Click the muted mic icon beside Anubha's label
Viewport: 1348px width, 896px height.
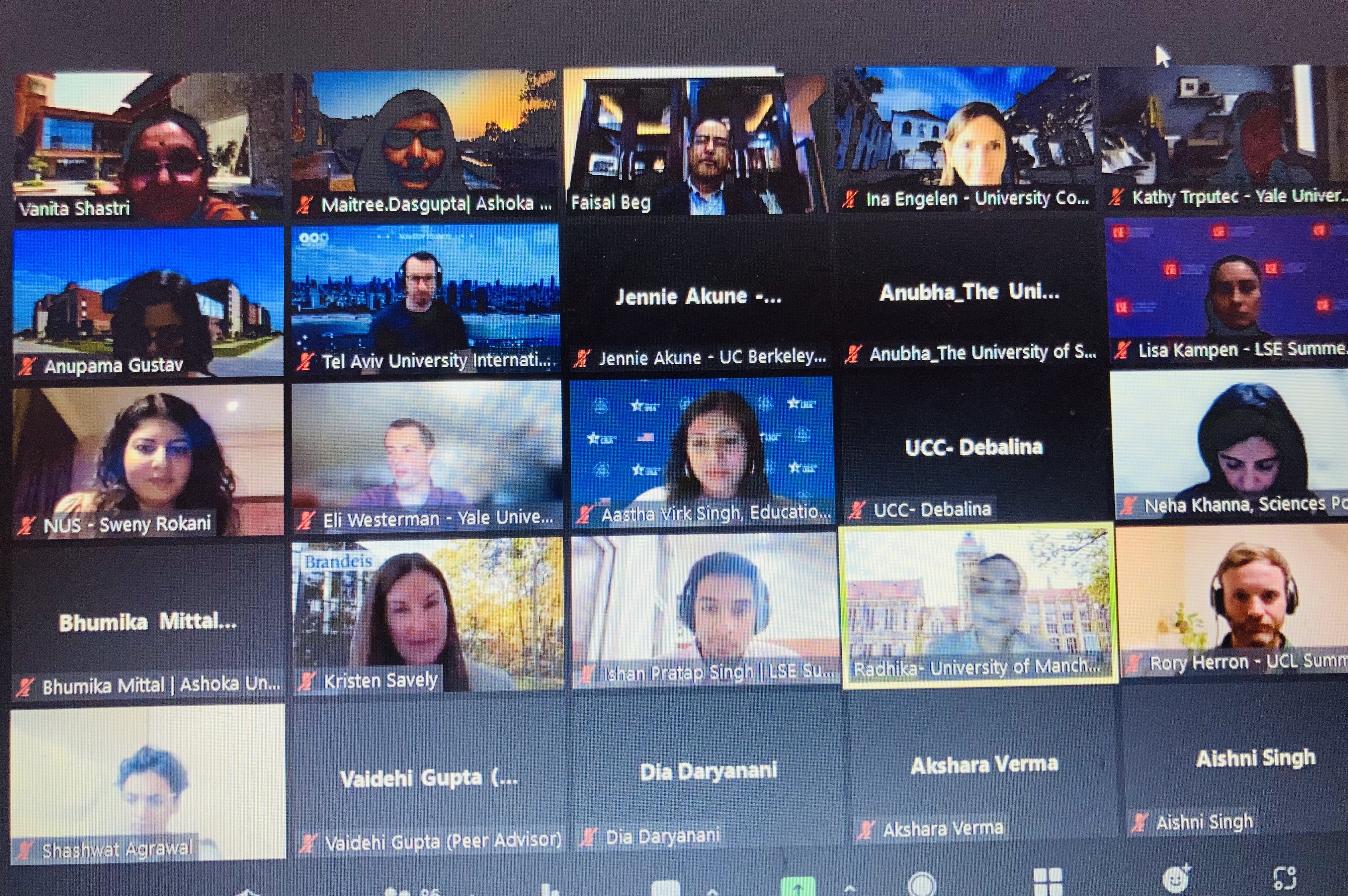click(853, 354)
